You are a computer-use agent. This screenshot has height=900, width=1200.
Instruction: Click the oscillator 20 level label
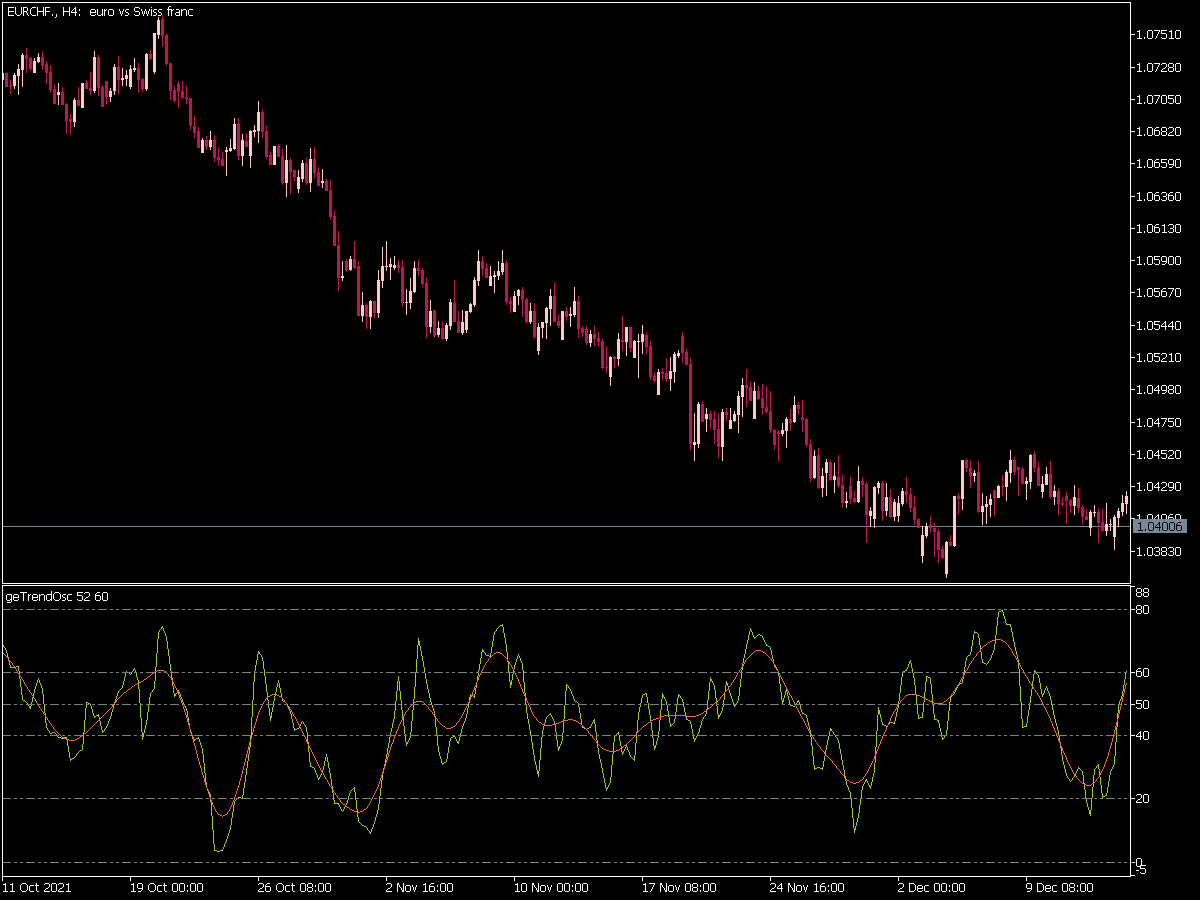pos(1143,799)
